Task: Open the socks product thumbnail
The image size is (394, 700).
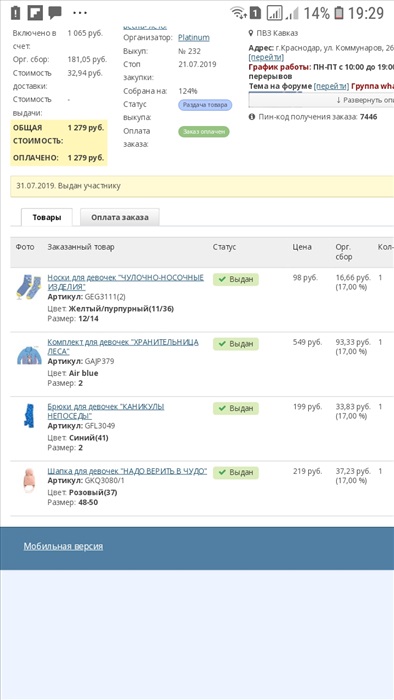Action: point(29,287)
